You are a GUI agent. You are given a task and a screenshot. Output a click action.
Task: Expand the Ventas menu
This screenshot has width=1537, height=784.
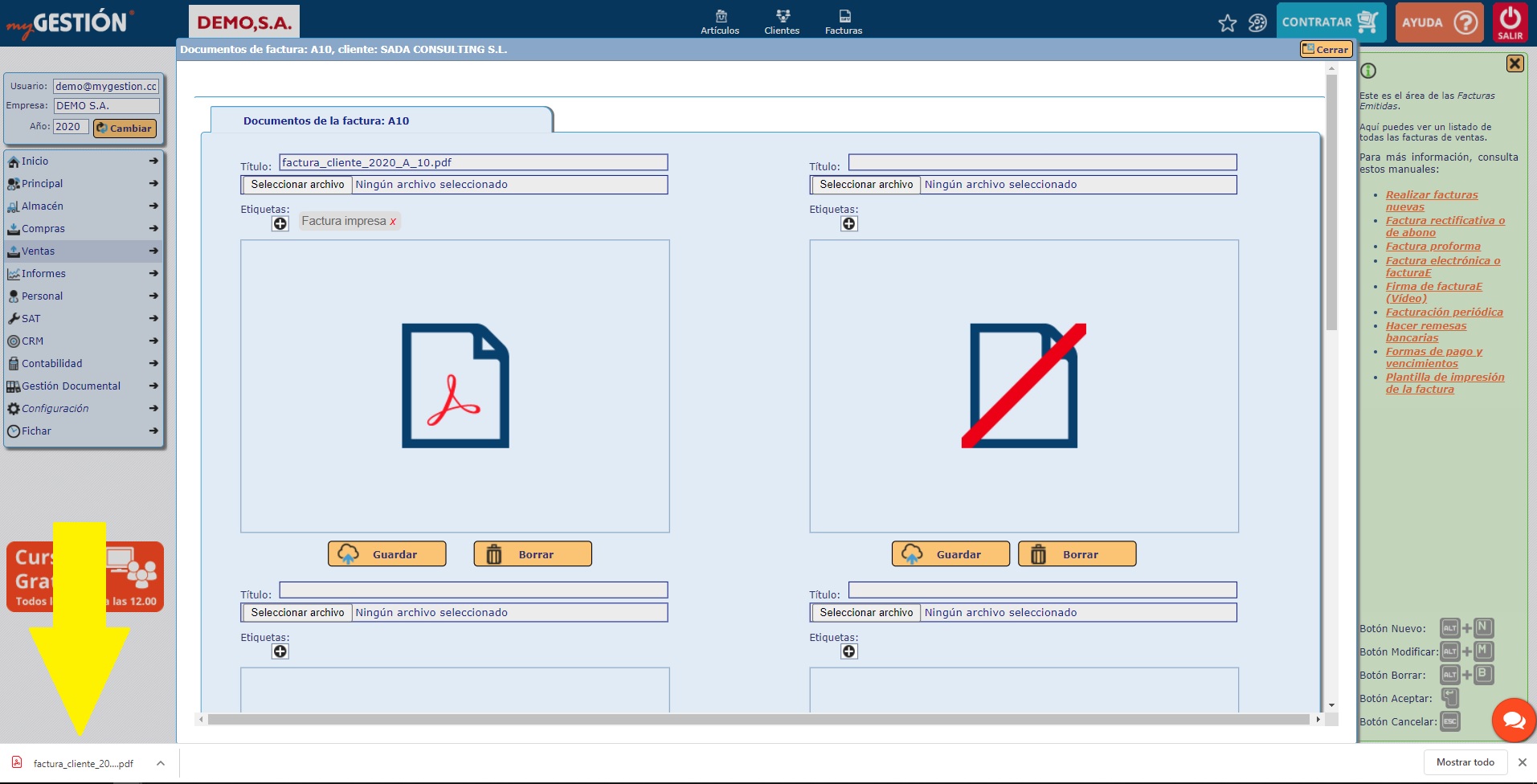pyautogui.click(x=153, y=251)
